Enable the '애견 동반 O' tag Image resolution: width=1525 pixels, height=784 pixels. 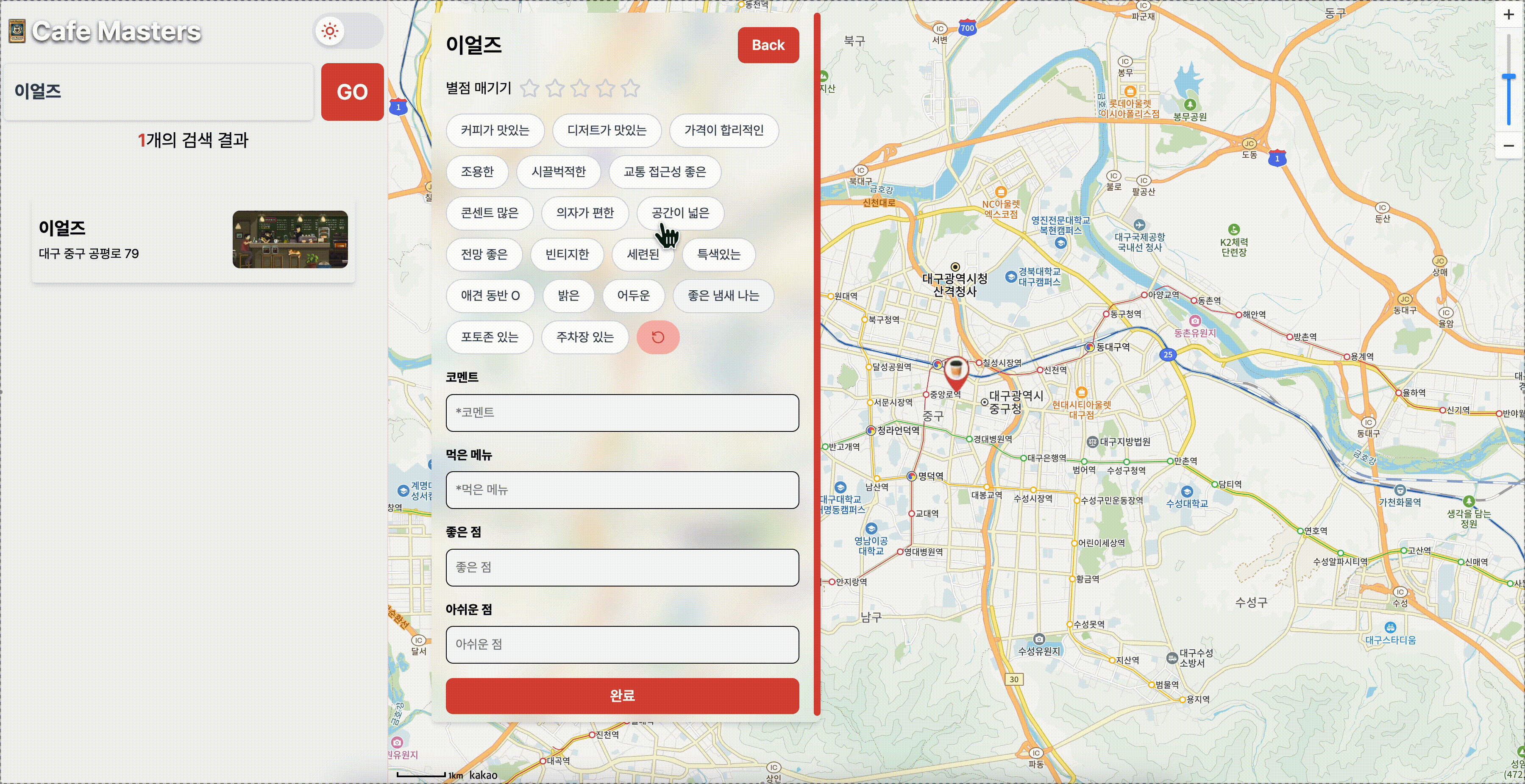coord(490,296)
